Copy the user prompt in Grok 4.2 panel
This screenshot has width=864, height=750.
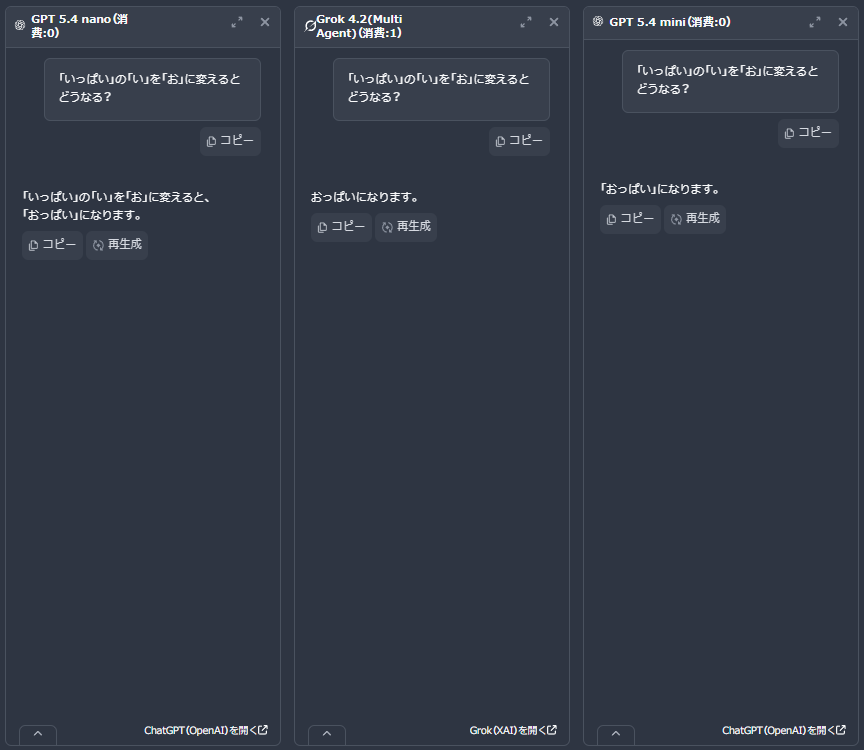[x=519, y=141]
